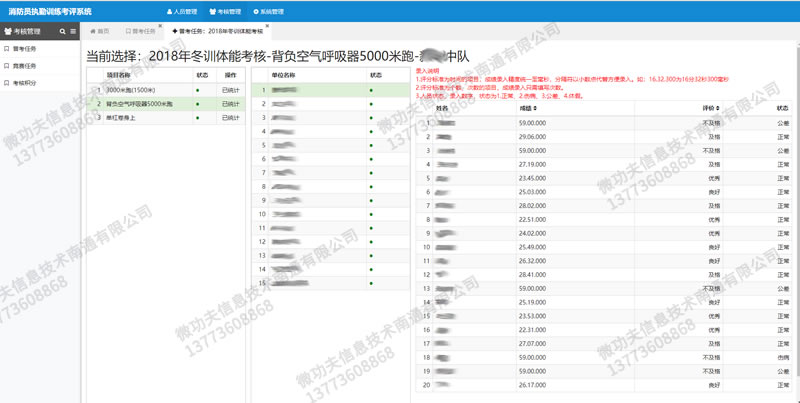
Task: Open 普考任务 in the sidebar
Action: pyautogui.click(x=25, y=48)
